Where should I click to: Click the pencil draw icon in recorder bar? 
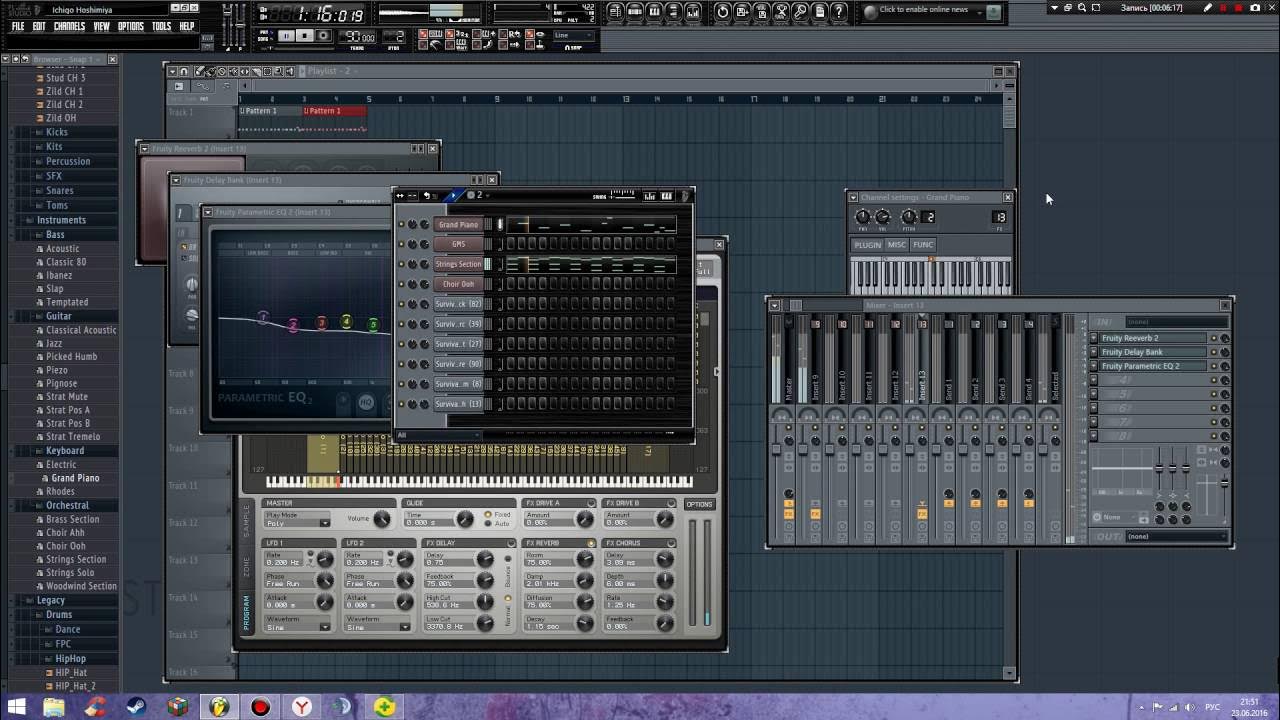click(x=1208, y=8)
